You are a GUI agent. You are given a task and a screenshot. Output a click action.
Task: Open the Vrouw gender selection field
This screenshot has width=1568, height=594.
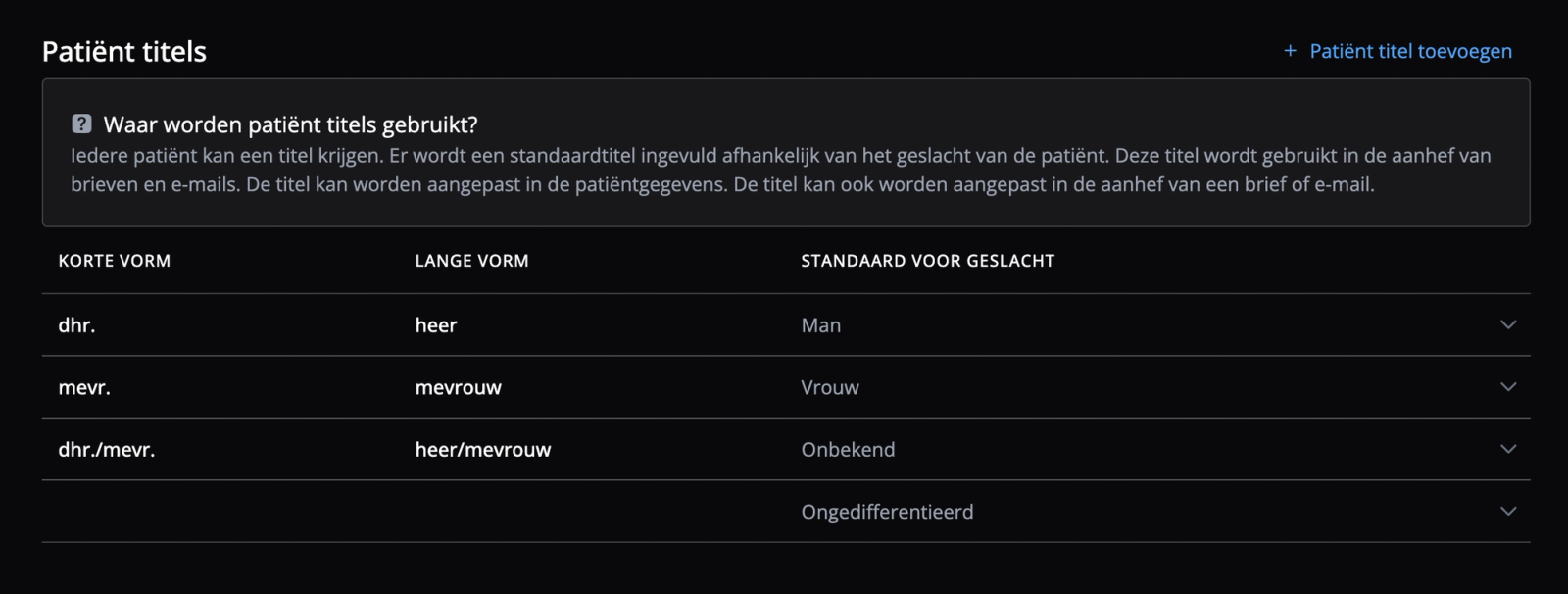(830, 386)
